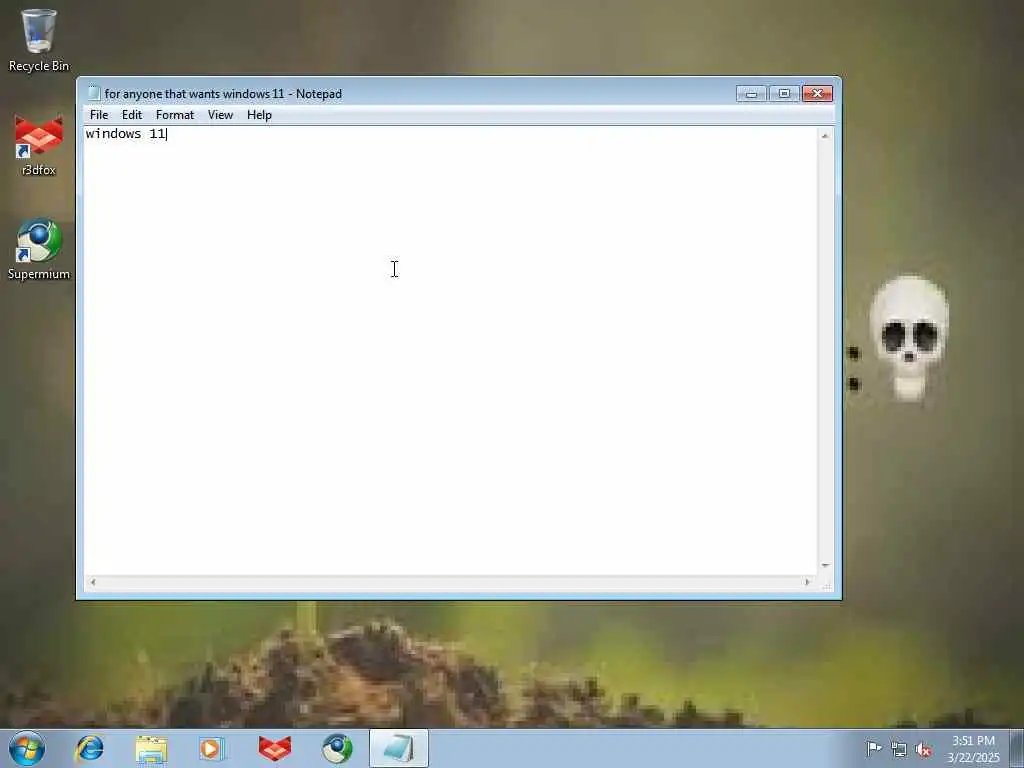Click the horizontal scrollbar right arrow
The width and height of the screenshot is (1024, 768).
(x=807, y=582)
